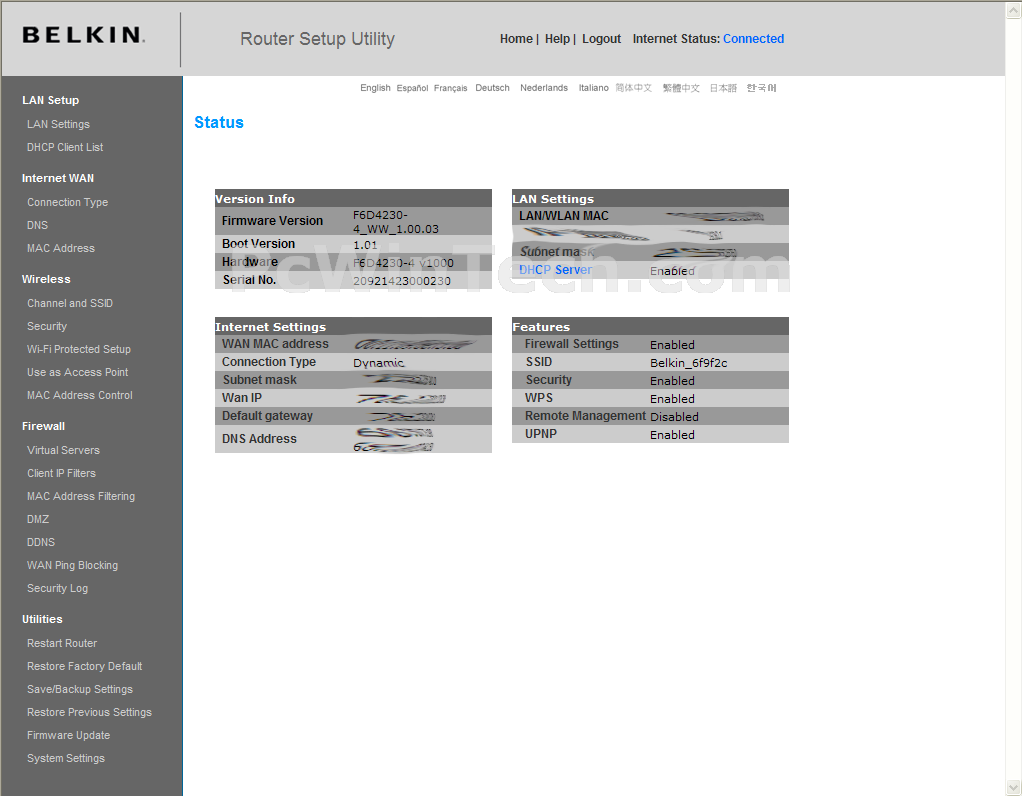Click the SSID value Belkin_6f9f2c
Image resolution: width=1022 pixels, height=796 pixels.
pos(688,363)
